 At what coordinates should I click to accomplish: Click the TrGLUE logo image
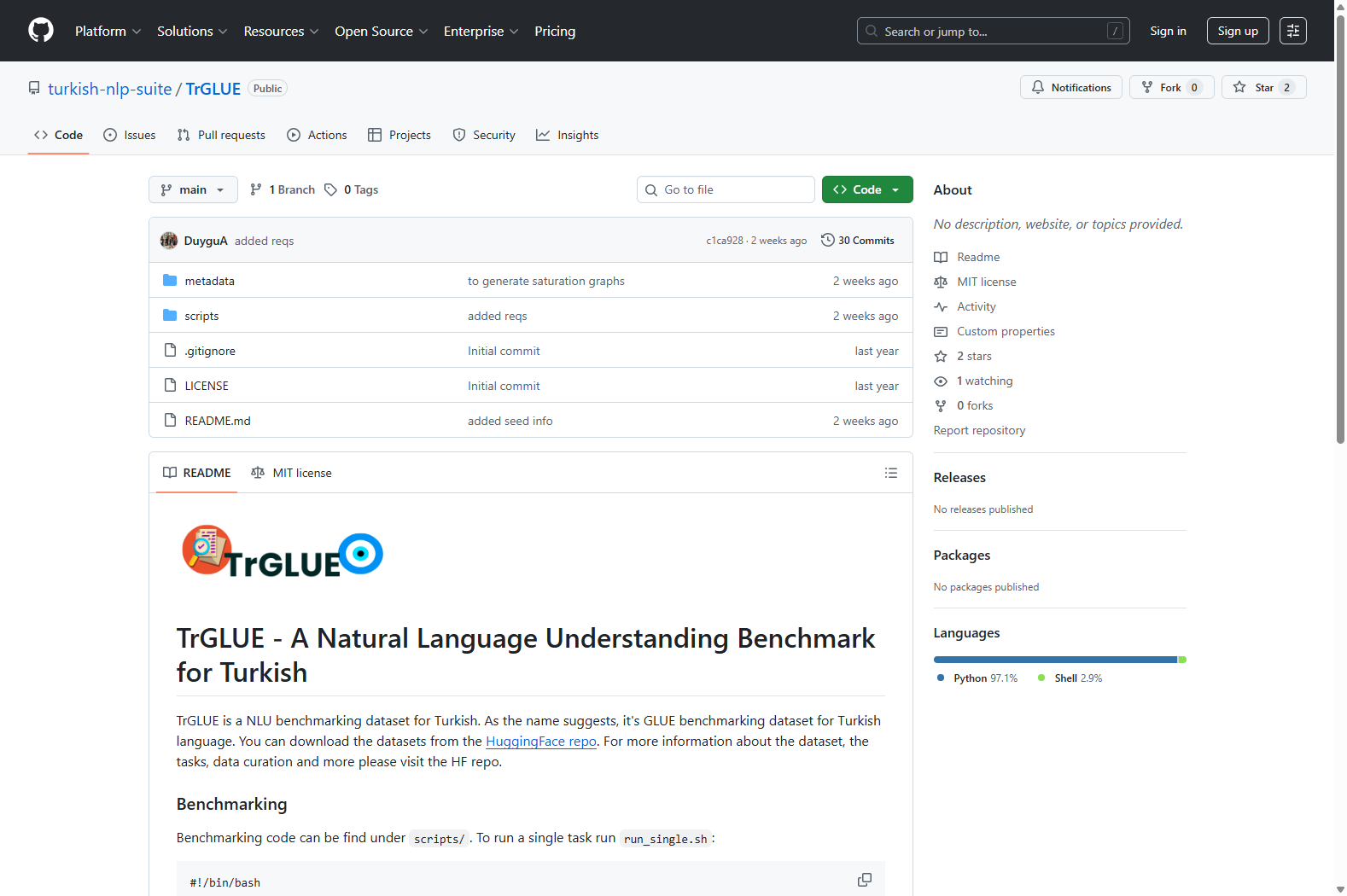pyautogui.click(x=283, y=552)
